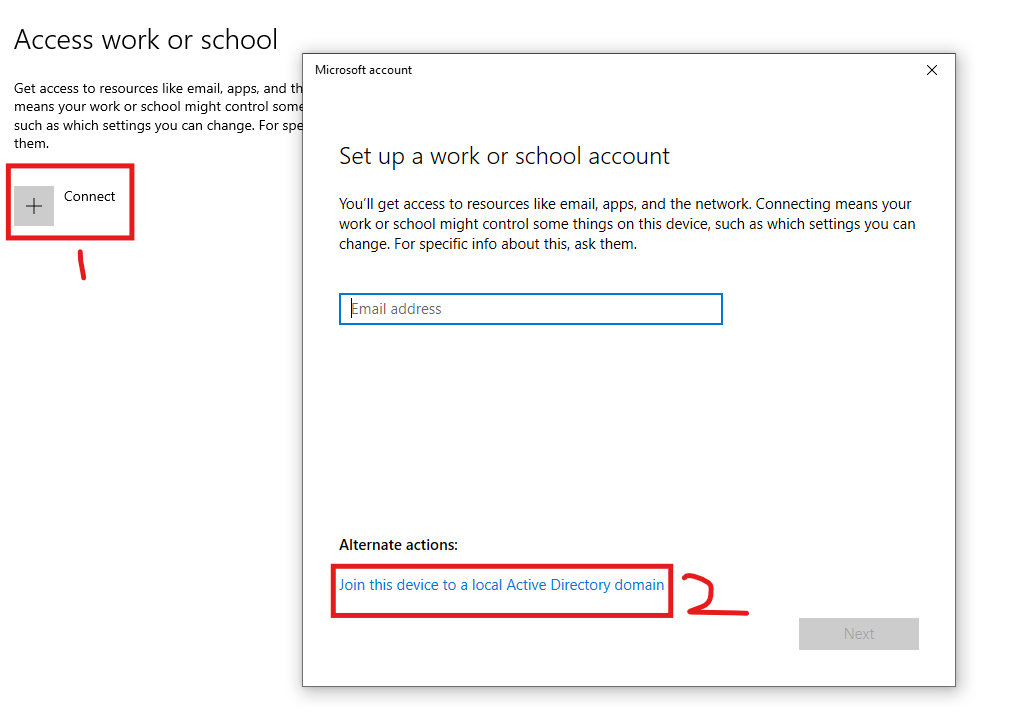Click the 'Access work or school' page heading
The image size is (1012, 722).
point(146,39)
